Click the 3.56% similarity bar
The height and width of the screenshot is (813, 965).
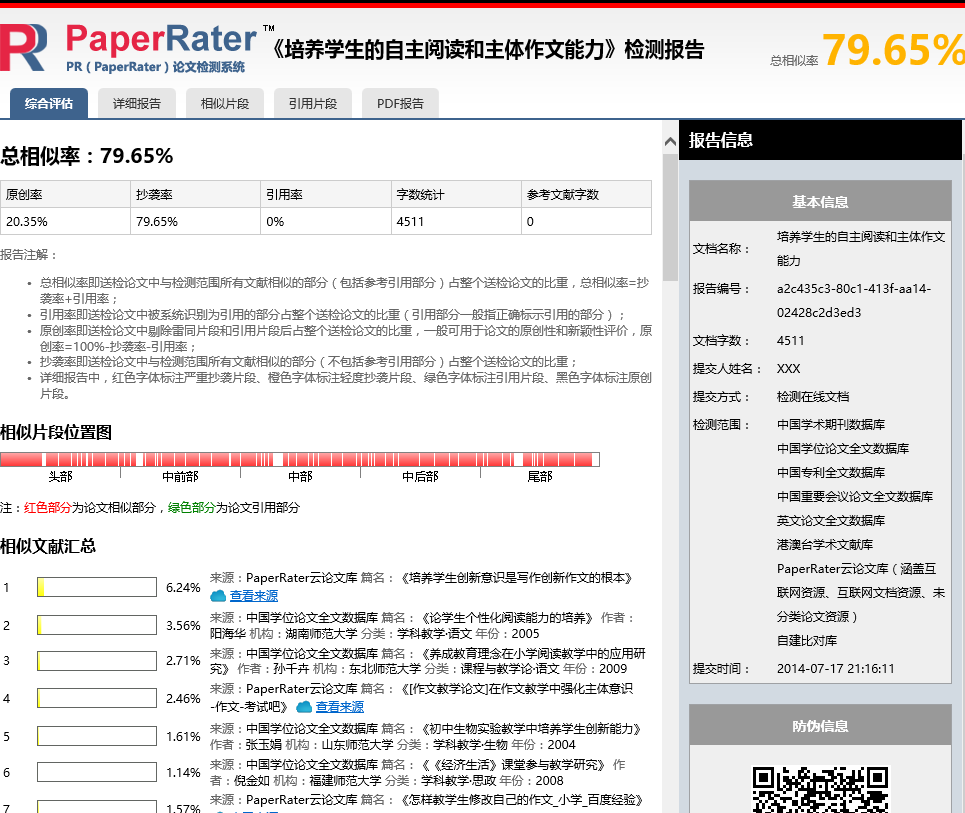pos(97,625)
